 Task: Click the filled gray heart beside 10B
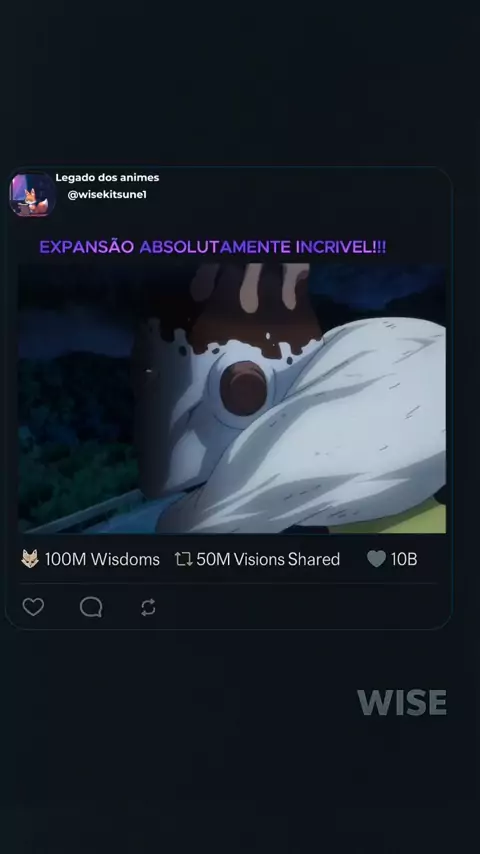pyautogui.click(x=376, y=559)
